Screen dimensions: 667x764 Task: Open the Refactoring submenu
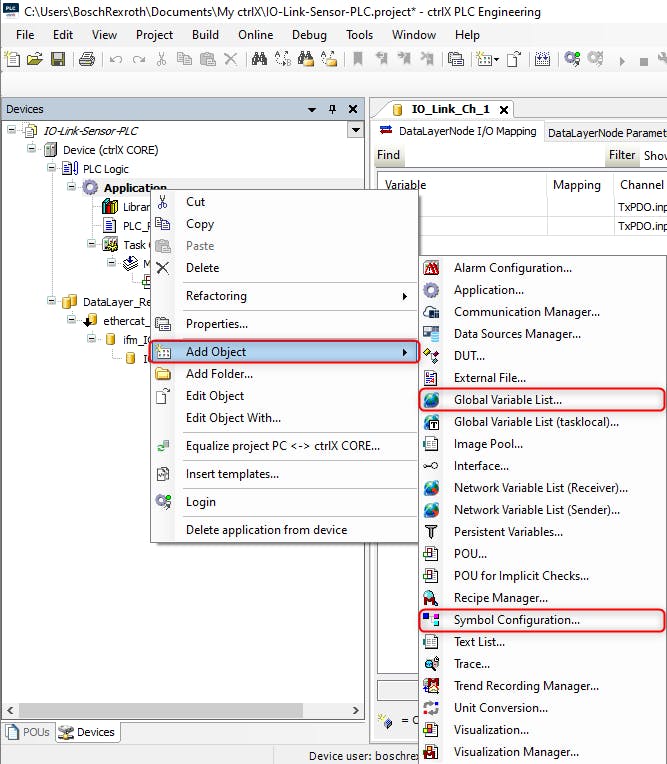(x=284, y=296)
